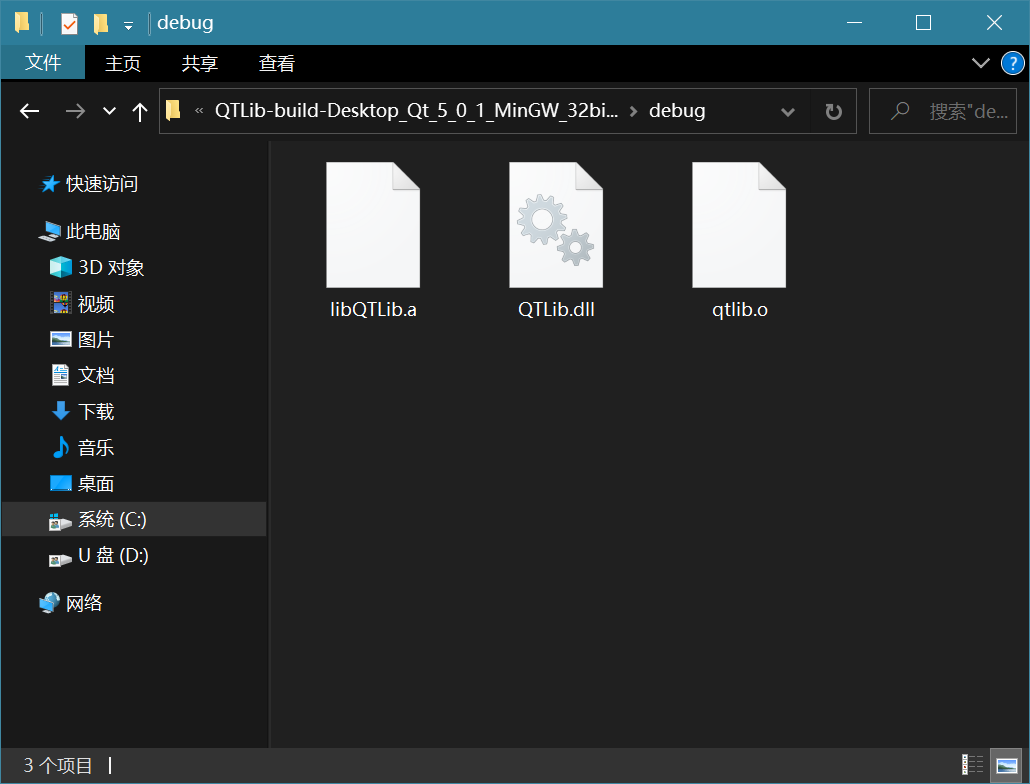Open 系统 (C:) drive in sidebar
This screenshot has height=784, width=1030.
click(112, 520)
